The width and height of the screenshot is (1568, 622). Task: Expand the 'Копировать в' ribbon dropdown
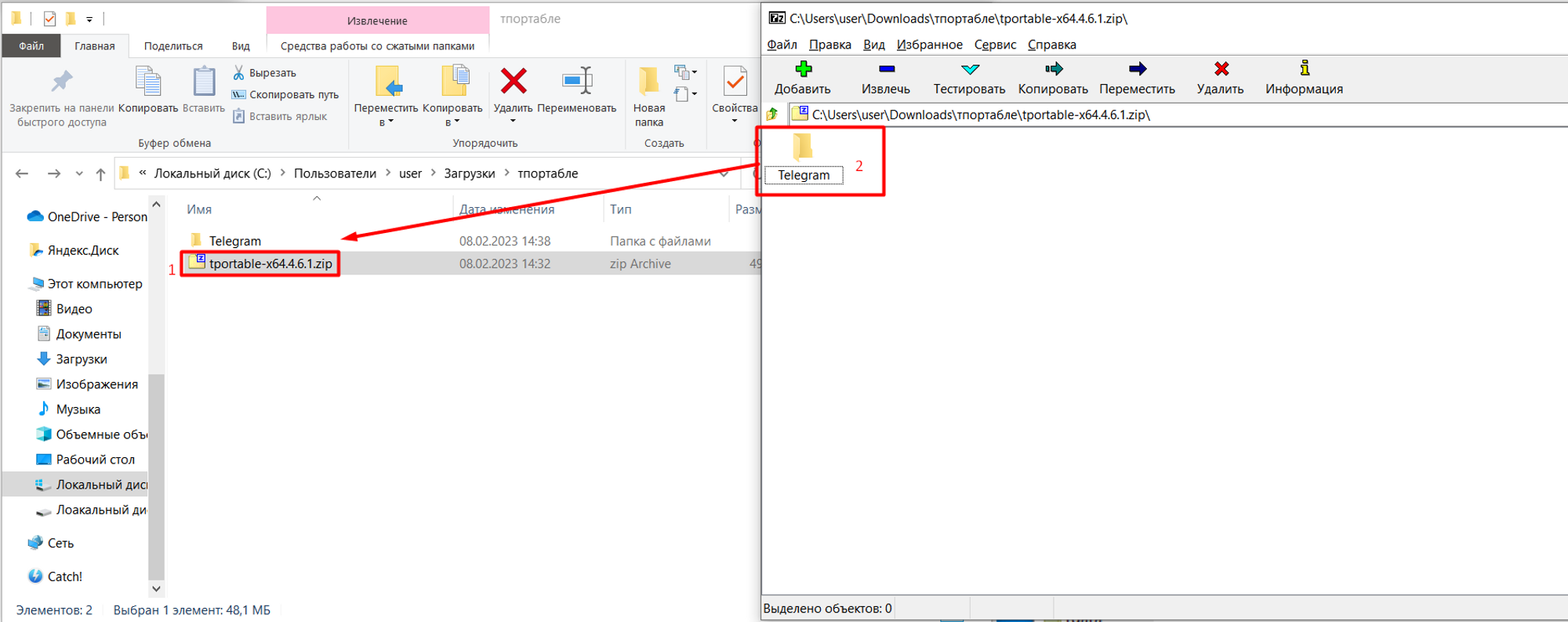point(452,122)
